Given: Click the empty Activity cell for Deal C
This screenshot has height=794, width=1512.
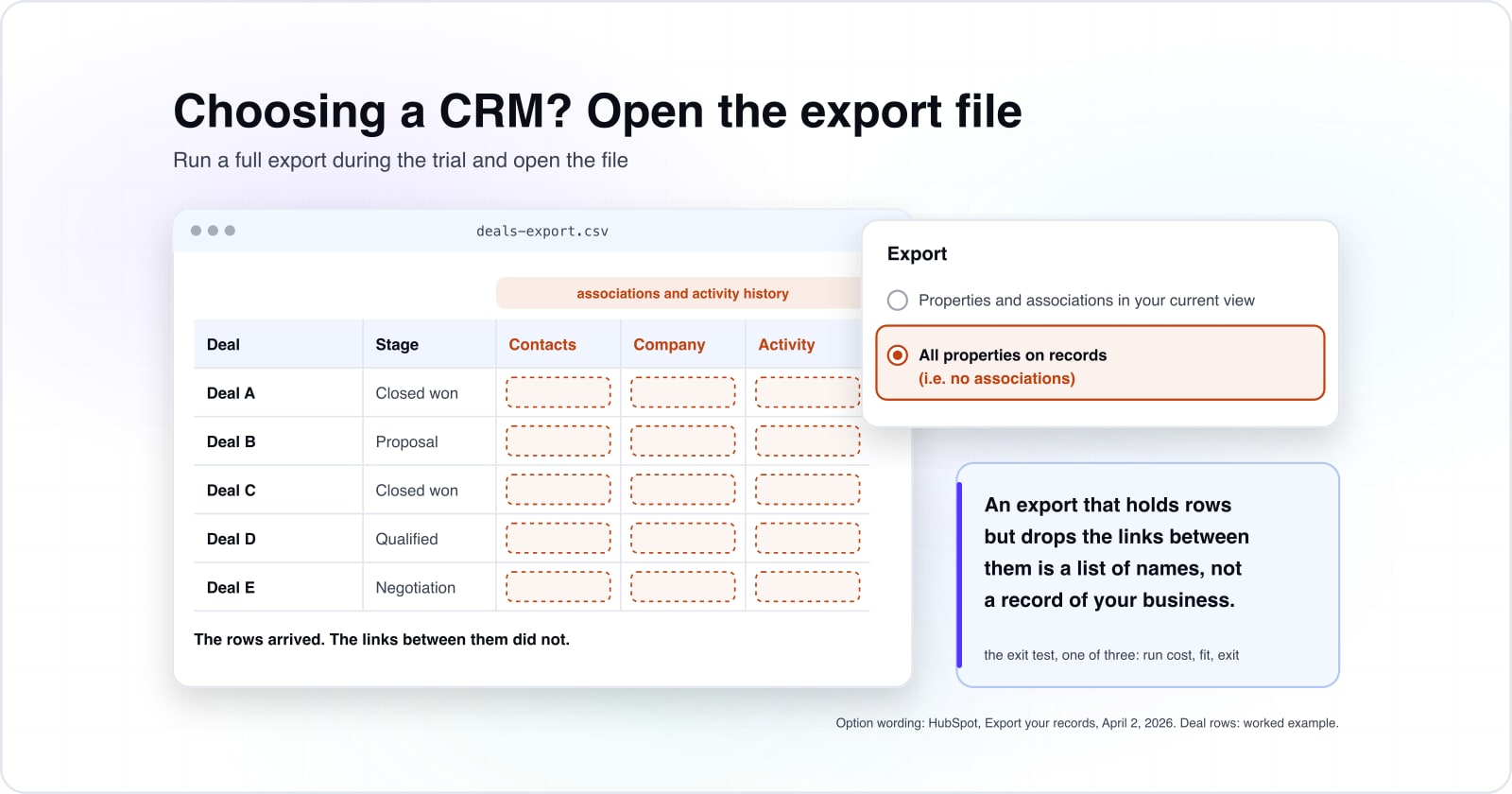Looking at the screenshot, I should pos(808,490).
